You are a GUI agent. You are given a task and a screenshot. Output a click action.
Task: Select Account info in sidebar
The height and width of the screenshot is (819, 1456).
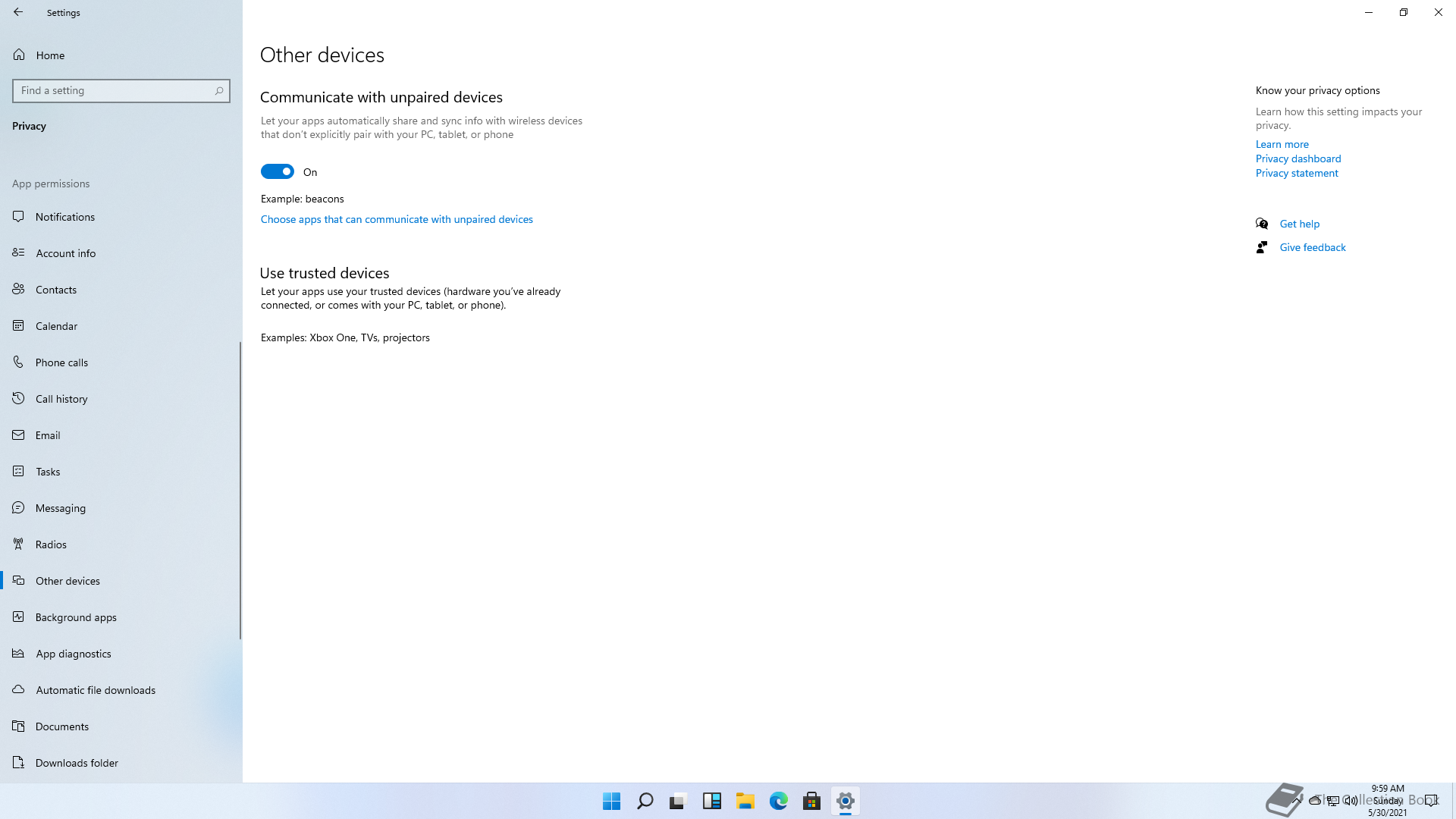66,253
